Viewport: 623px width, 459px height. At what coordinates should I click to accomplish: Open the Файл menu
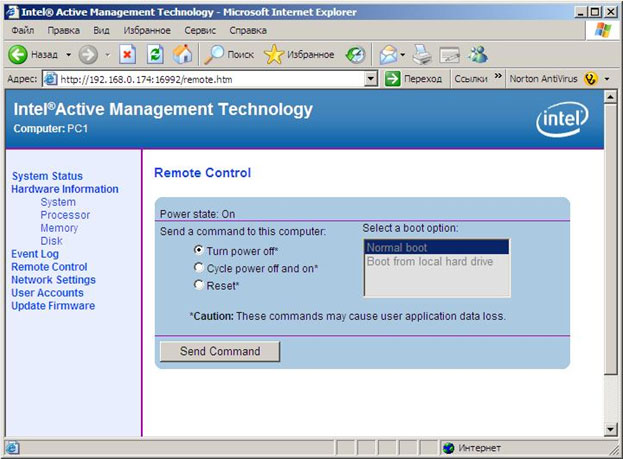tap(22, 30)
